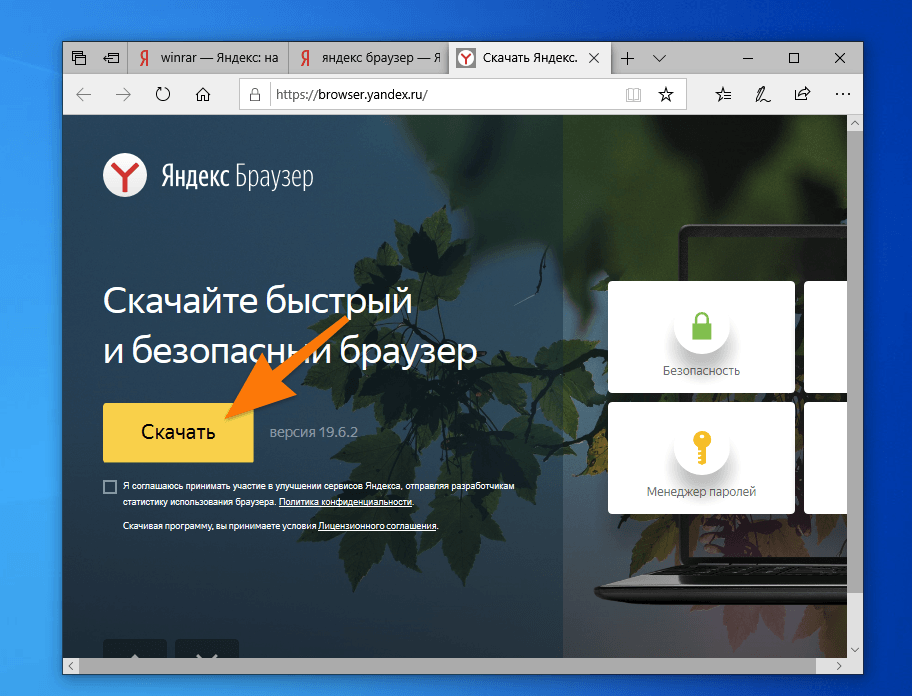This screenshot has width=912, height=696.
Task: Open a new tab with plus button
Action: pos(628,58)
